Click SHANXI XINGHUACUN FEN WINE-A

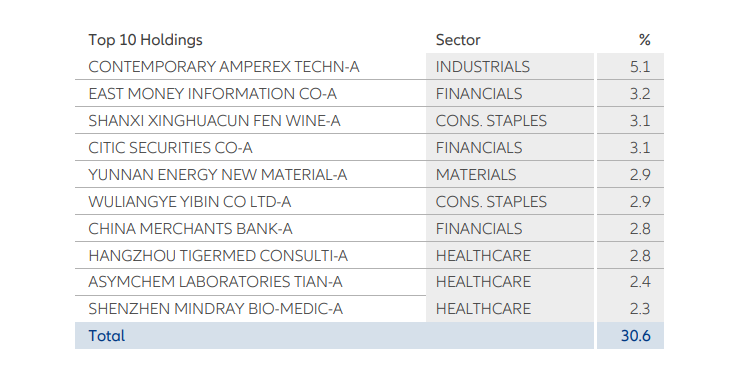[x=214, y=121]
